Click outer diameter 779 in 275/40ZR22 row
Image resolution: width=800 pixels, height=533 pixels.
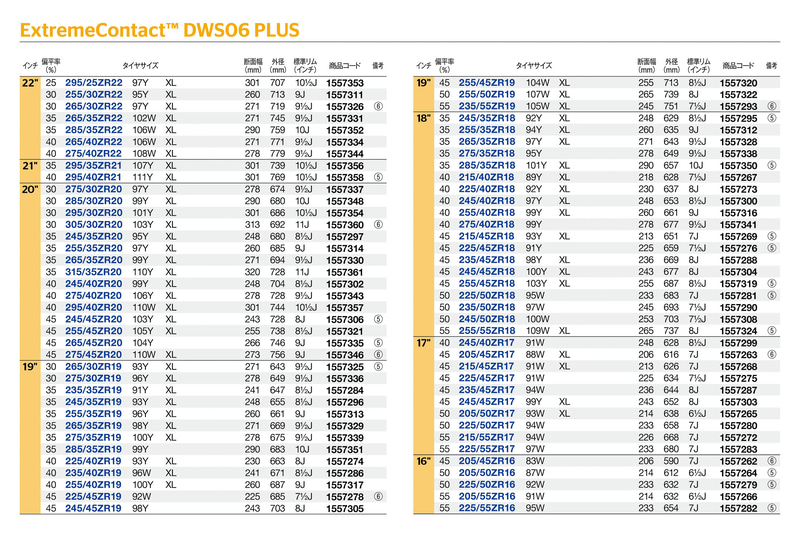click(x=278, y=154)
